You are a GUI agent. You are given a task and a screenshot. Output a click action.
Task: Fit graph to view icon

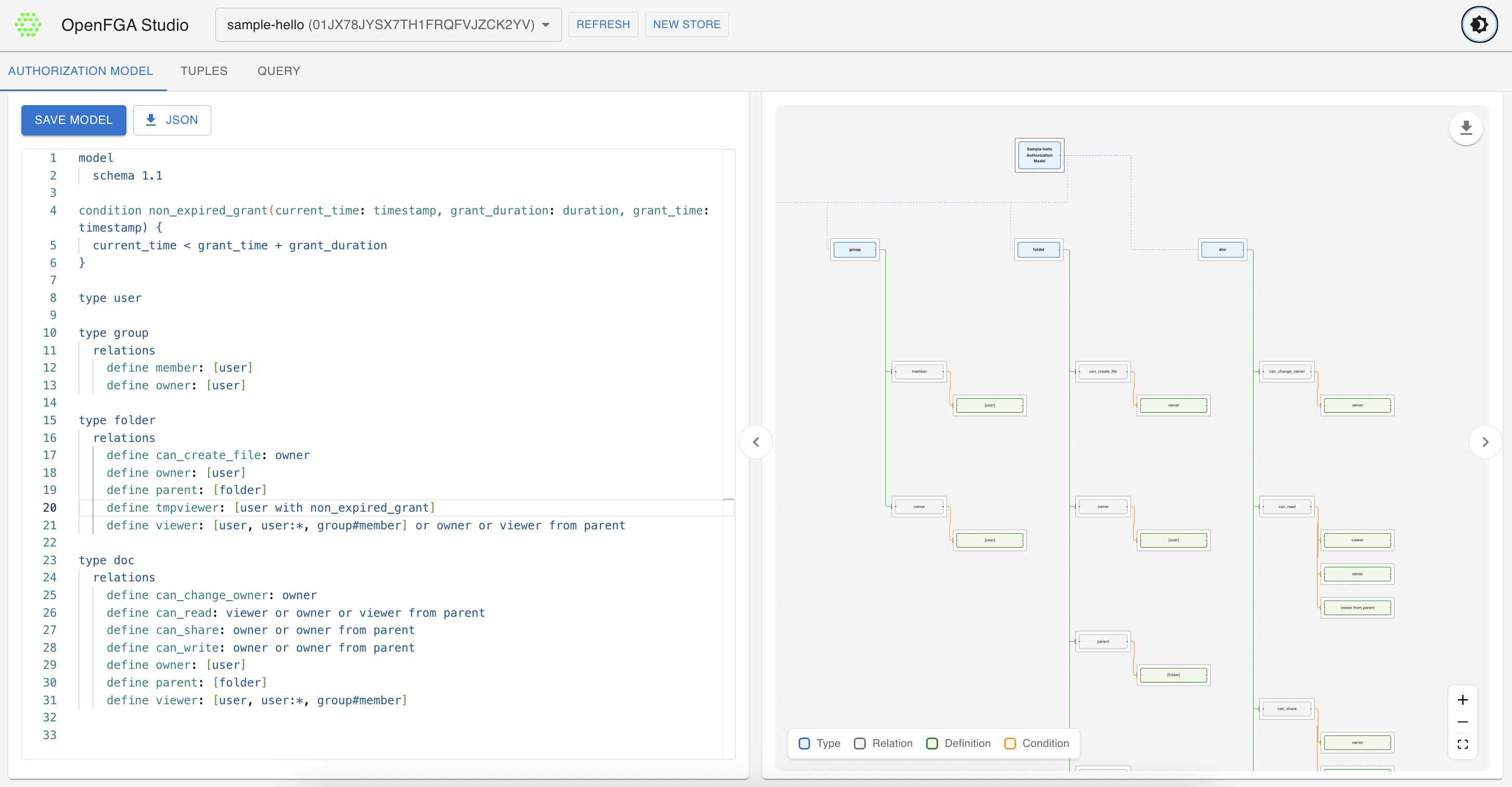(x=1462, y=744)
